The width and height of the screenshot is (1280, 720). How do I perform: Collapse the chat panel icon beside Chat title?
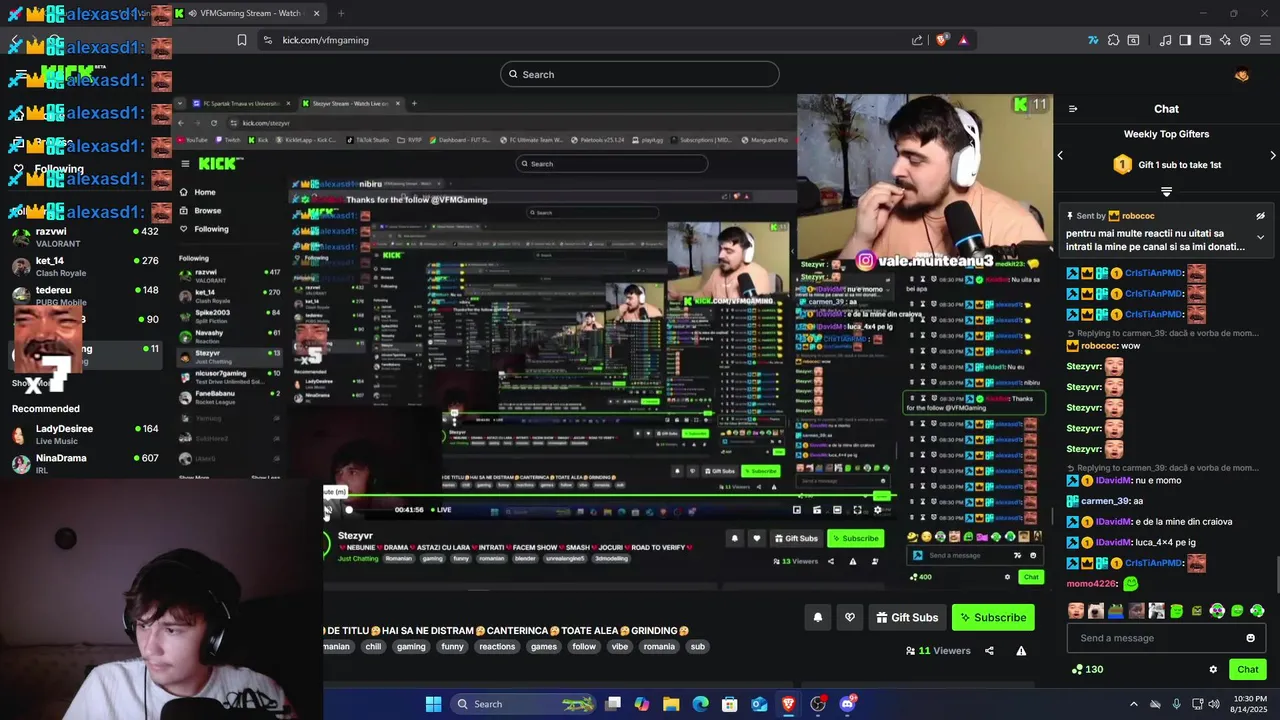coord(1073,109)
